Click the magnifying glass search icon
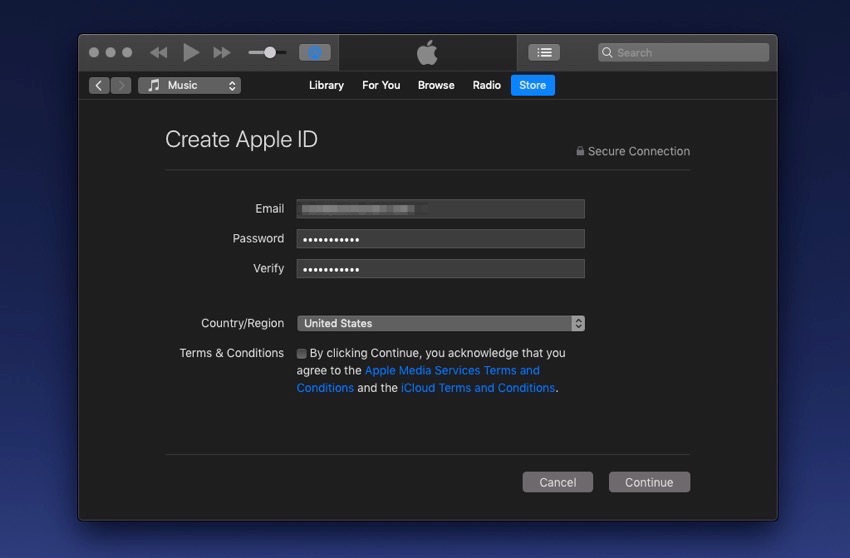850x558 pixels. pos(607,53)
